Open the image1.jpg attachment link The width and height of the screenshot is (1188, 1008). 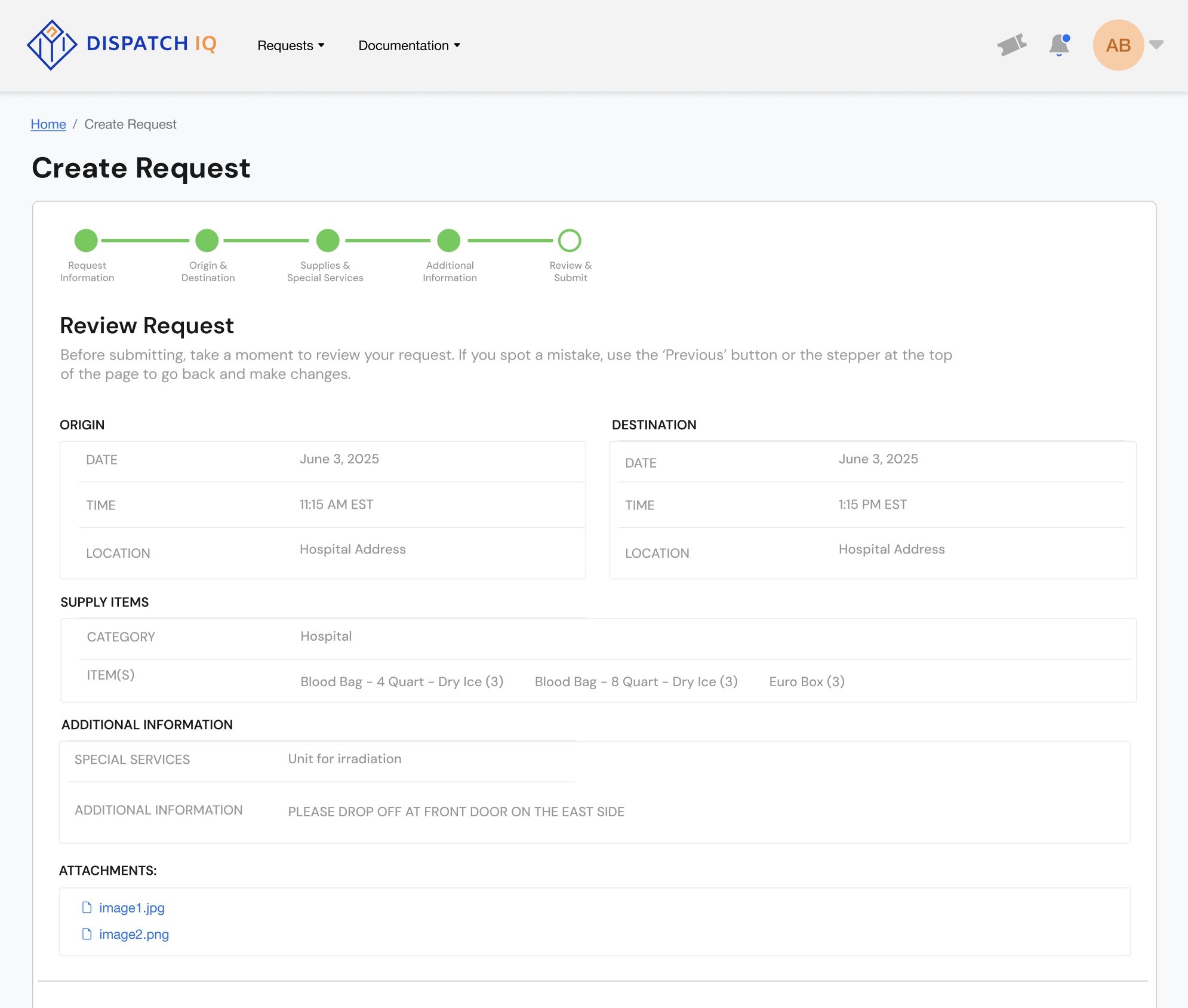(x=132, y=908)
